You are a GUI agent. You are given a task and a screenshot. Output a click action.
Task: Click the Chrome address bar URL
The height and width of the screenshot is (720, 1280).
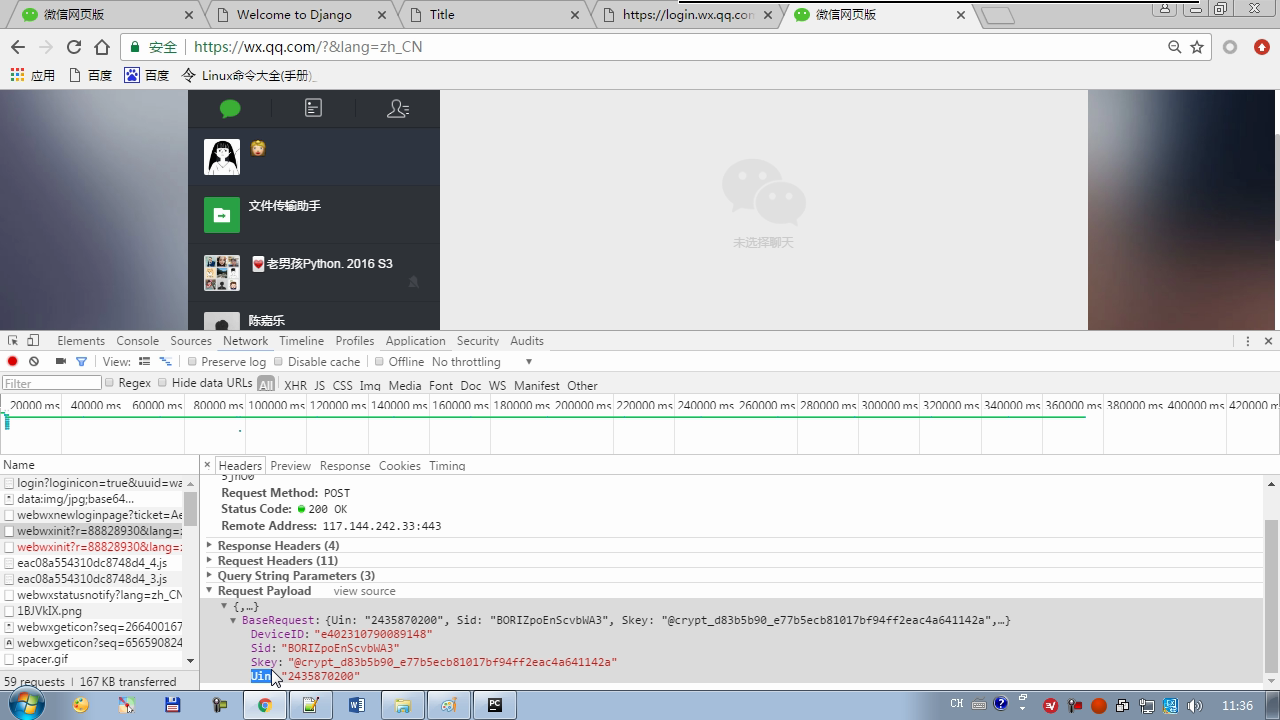pos(308,47)
